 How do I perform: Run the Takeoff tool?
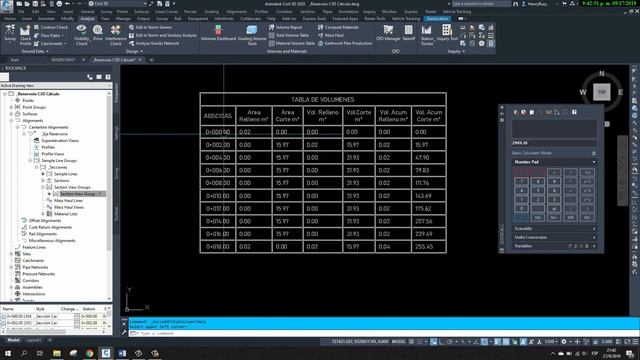click(x=409, y=33)
